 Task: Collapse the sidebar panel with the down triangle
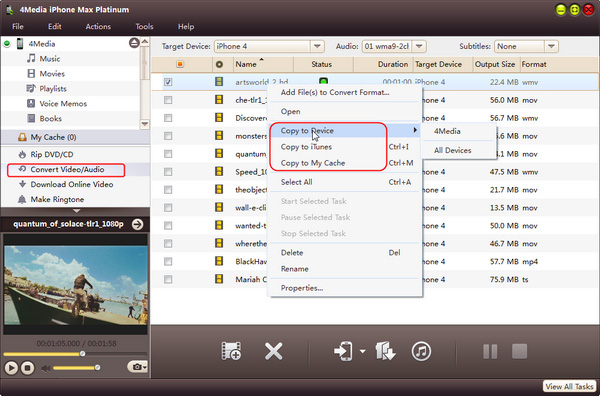(77, 211)
